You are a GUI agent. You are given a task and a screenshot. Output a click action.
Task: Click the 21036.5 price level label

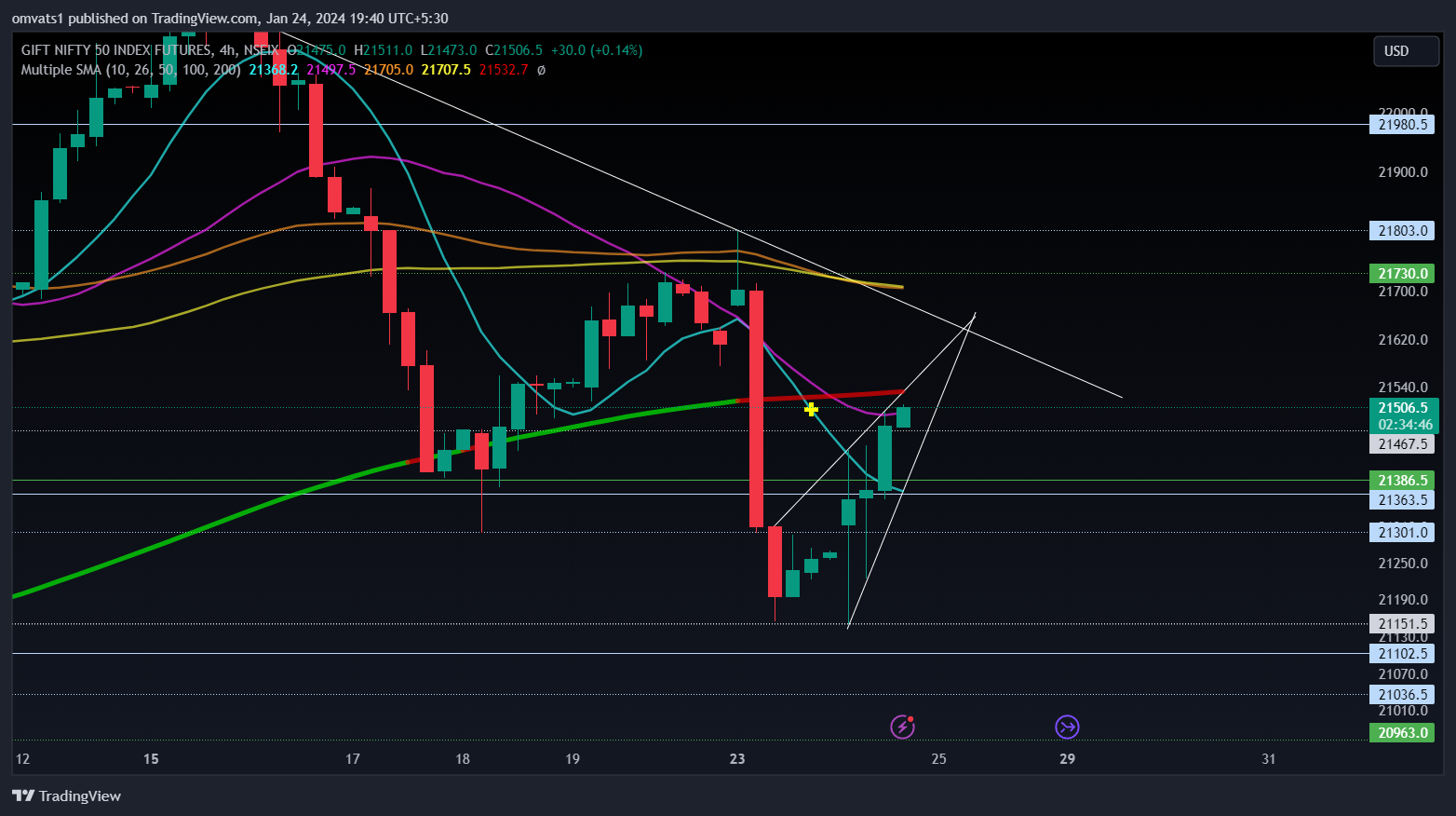tap(1402, 695)
